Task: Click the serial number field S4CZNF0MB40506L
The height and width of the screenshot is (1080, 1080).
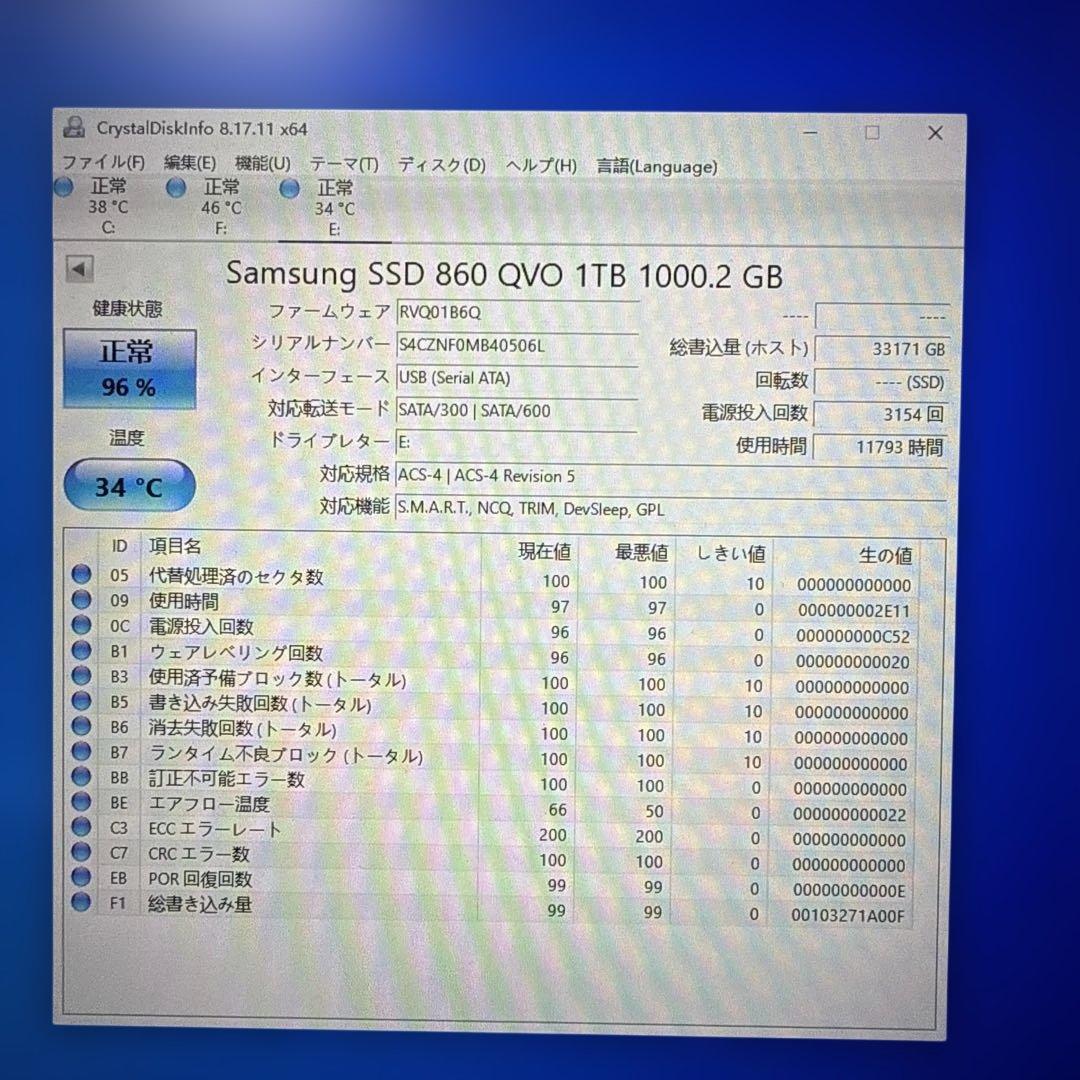Action: tap(517, 345)
